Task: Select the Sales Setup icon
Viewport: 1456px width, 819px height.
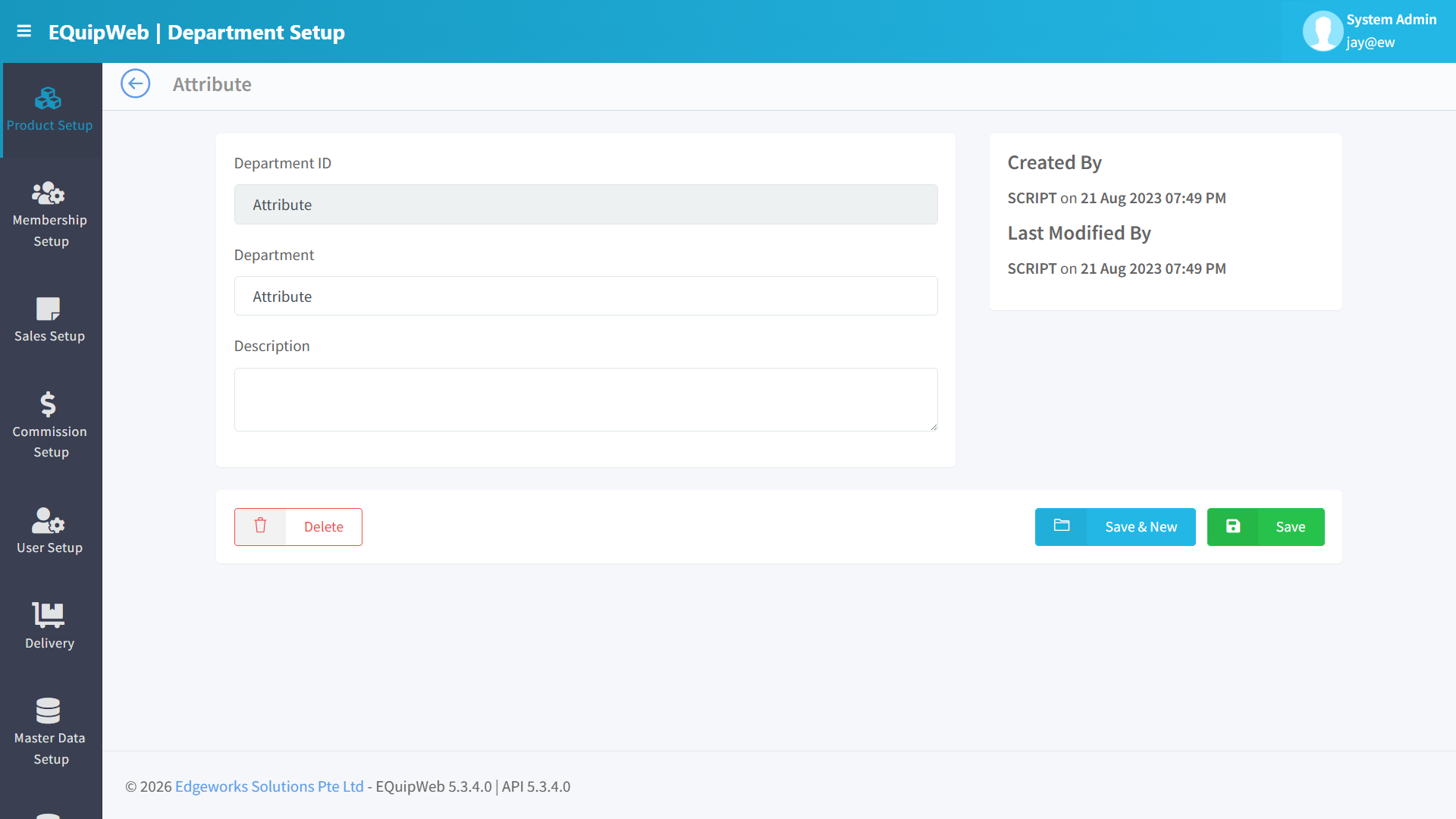Action: 49,309
